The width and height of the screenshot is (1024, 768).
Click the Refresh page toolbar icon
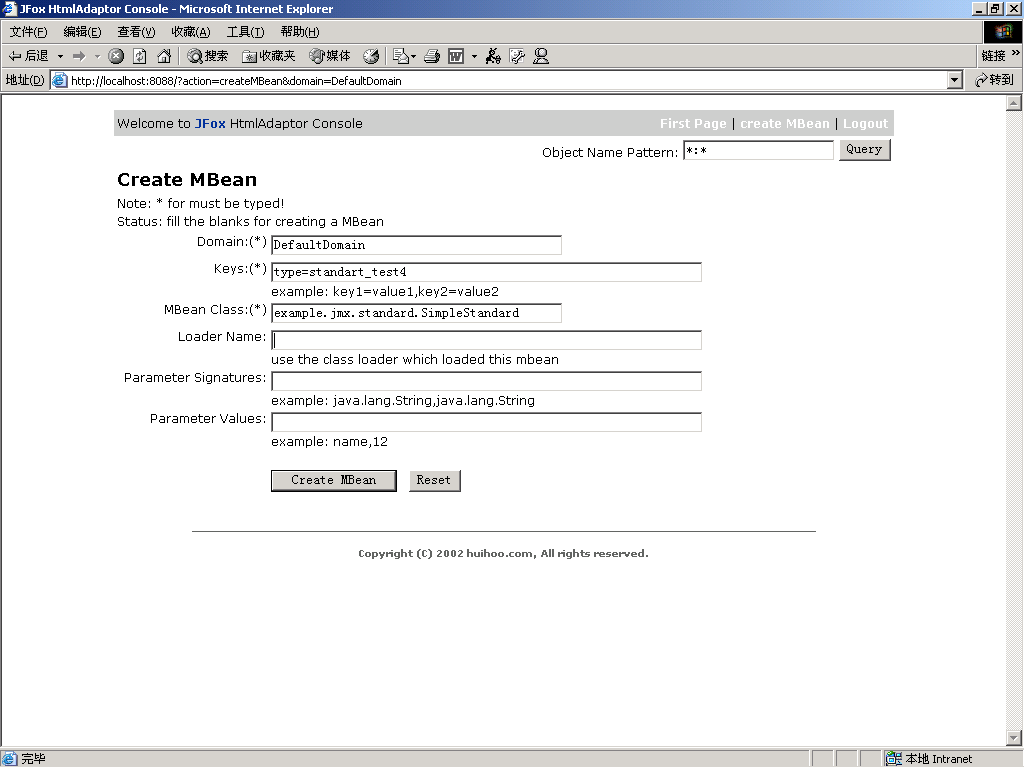coord(140,56)
